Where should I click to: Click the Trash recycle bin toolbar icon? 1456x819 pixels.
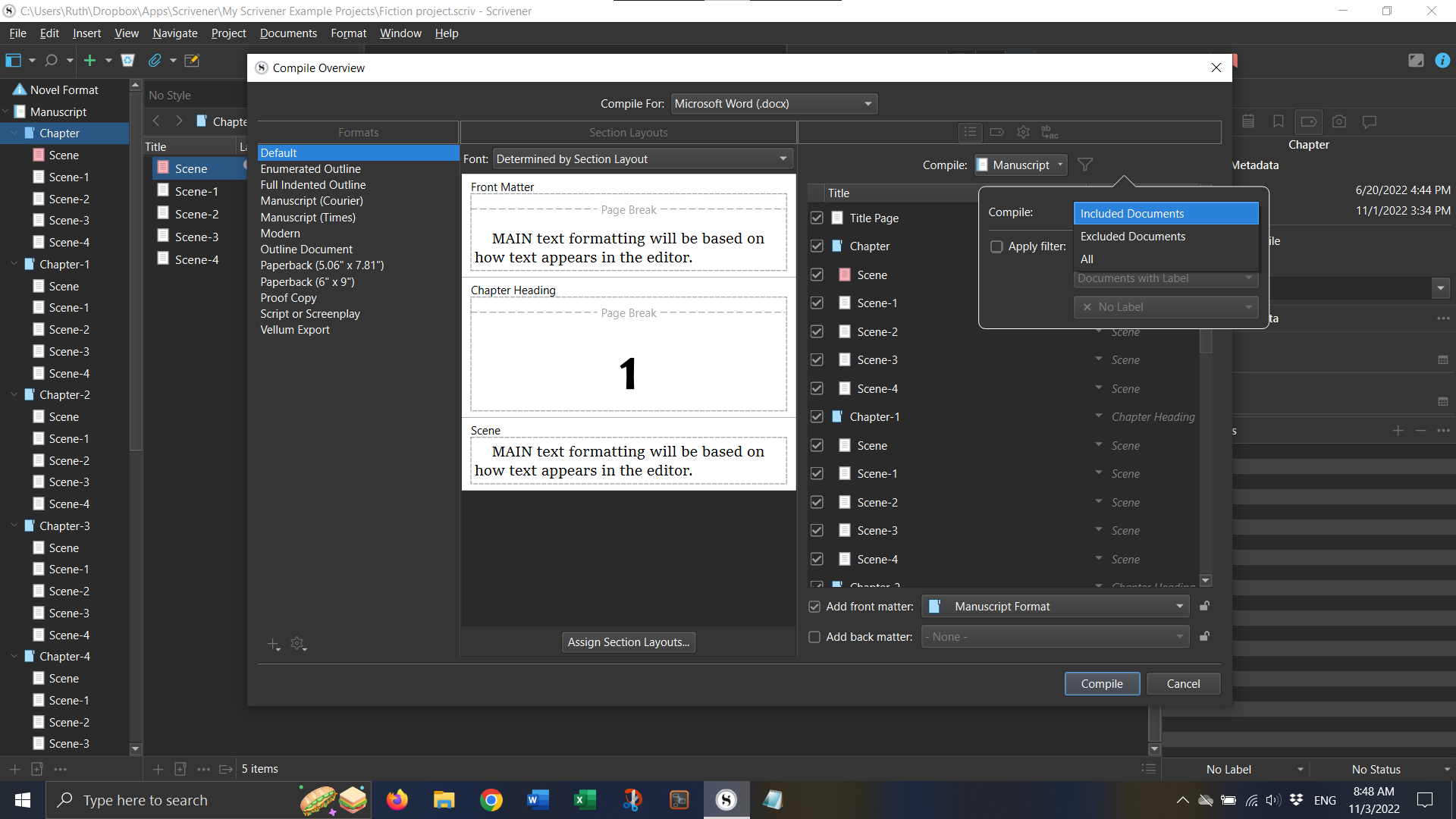click(x=128, y=61)
